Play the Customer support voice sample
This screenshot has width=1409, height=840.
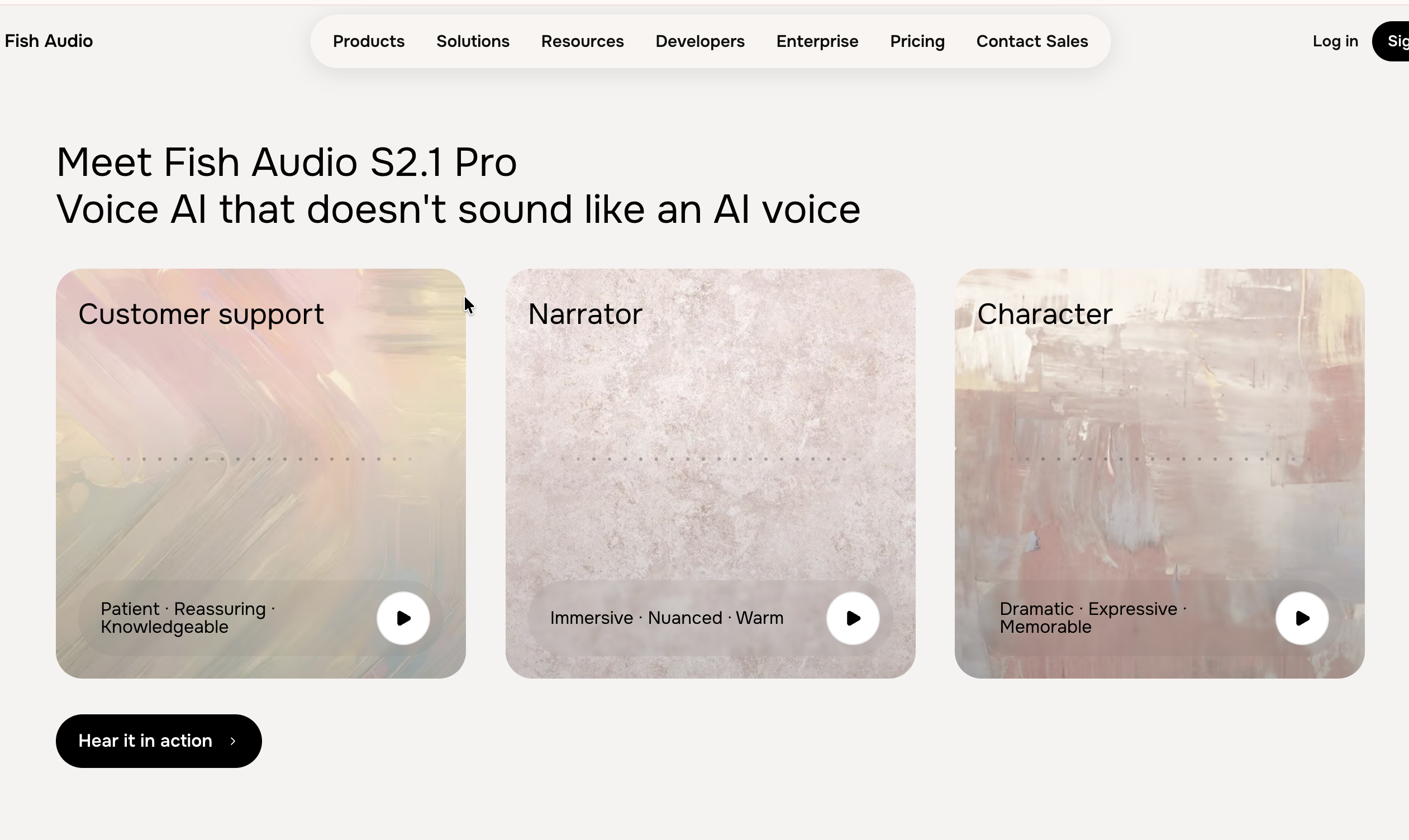[x=403, y=618]
